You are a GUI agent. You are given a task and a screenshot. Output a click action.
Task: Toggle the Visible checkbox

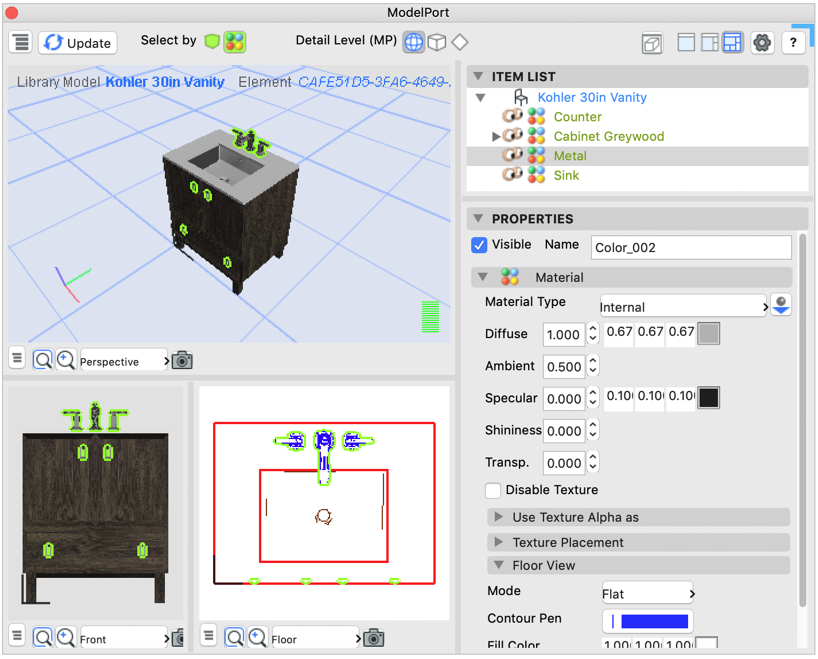coord(480,245)
